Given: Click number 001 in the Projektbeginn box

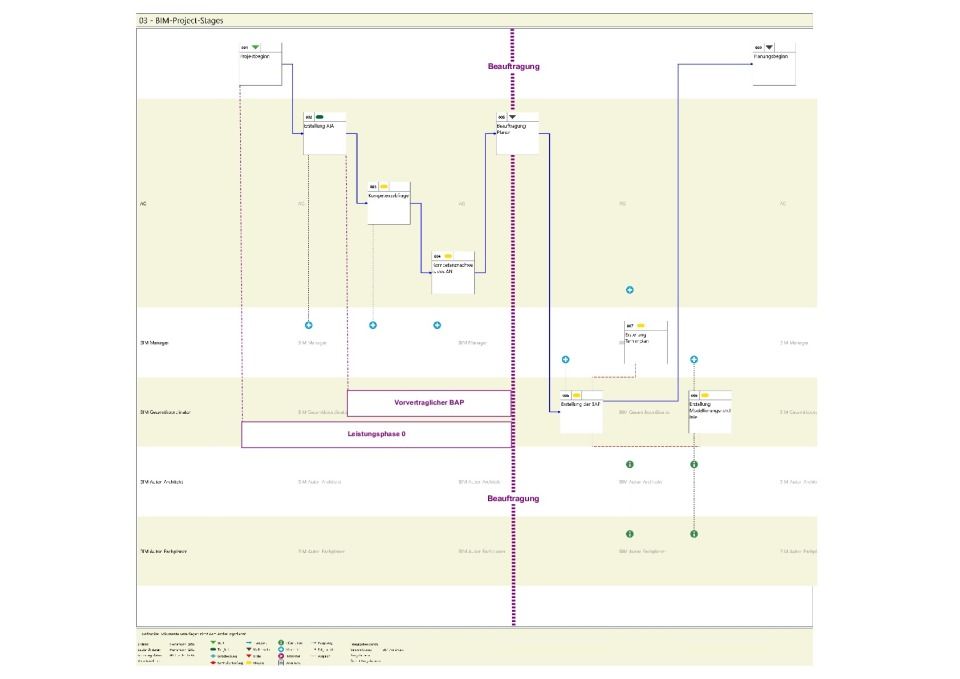Looking at the screenshot, I should 244,48.
